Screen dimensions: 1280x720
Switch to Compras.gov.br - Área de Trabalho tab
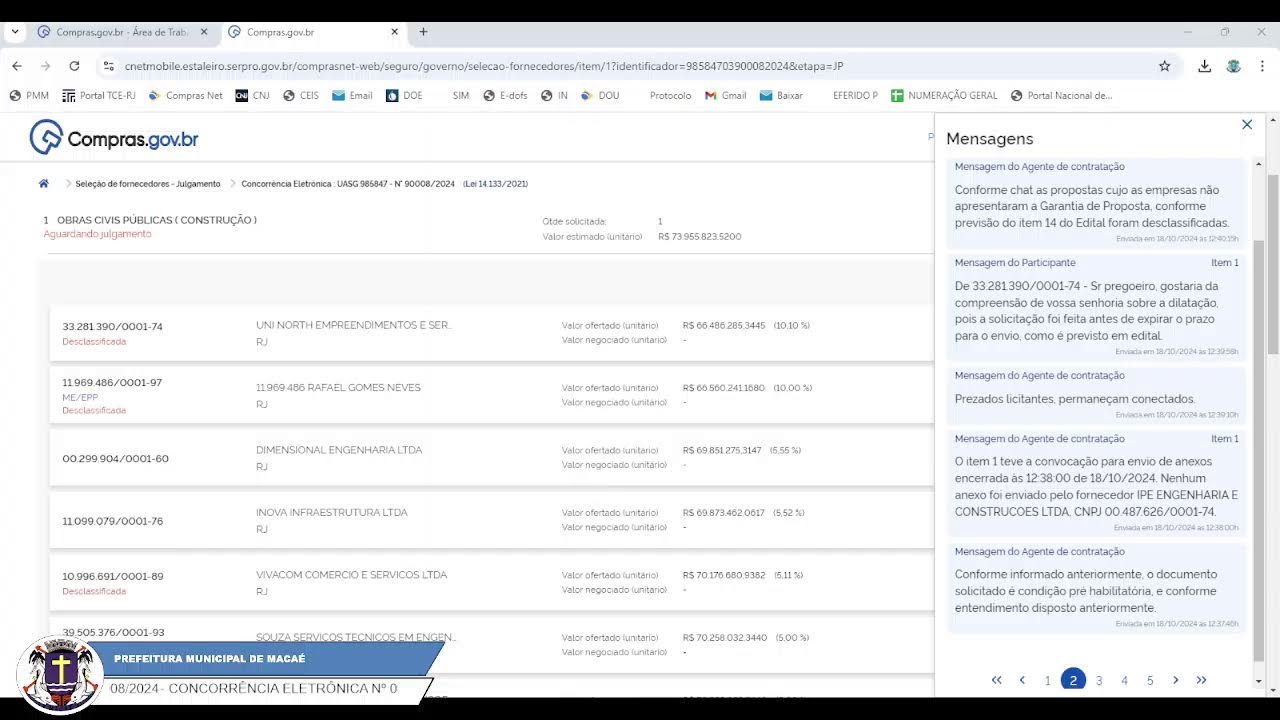[122, 32]
